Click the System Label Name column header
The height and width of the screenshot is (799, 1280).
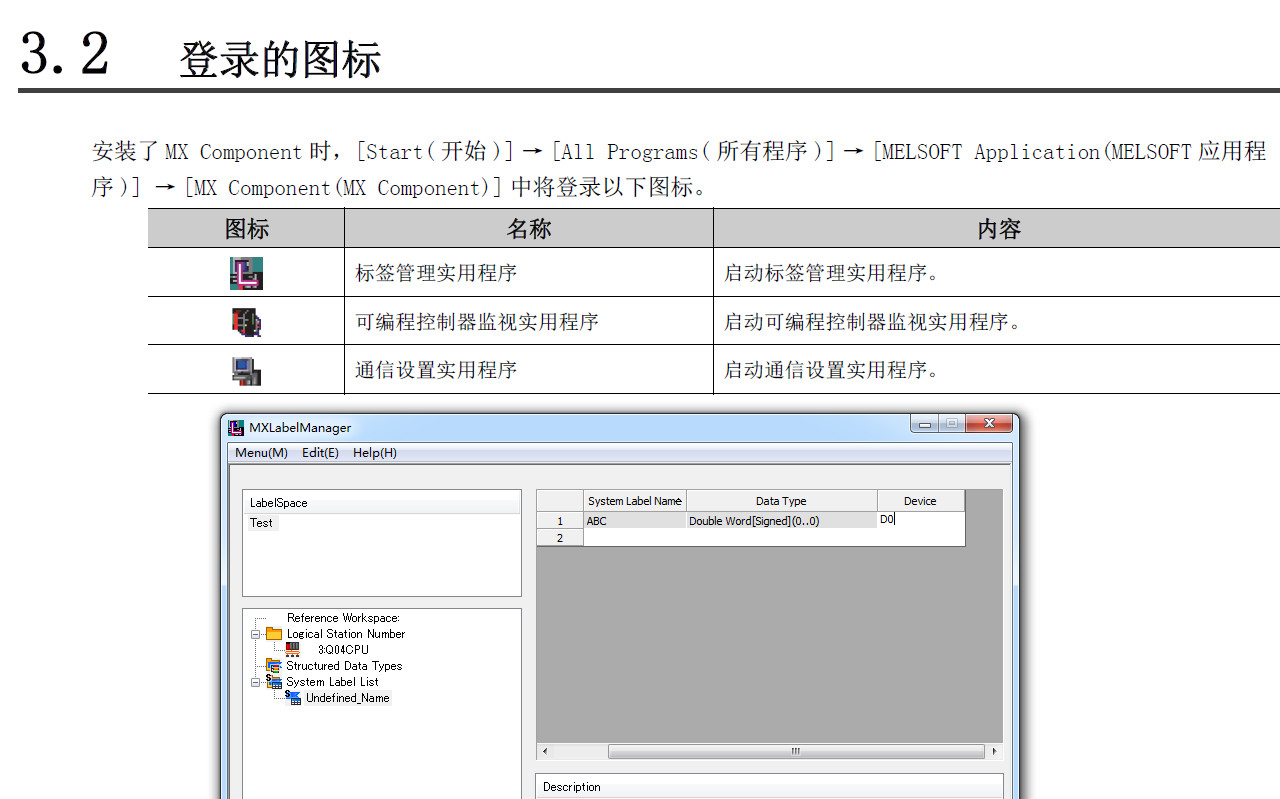click(x=634, y=501)
